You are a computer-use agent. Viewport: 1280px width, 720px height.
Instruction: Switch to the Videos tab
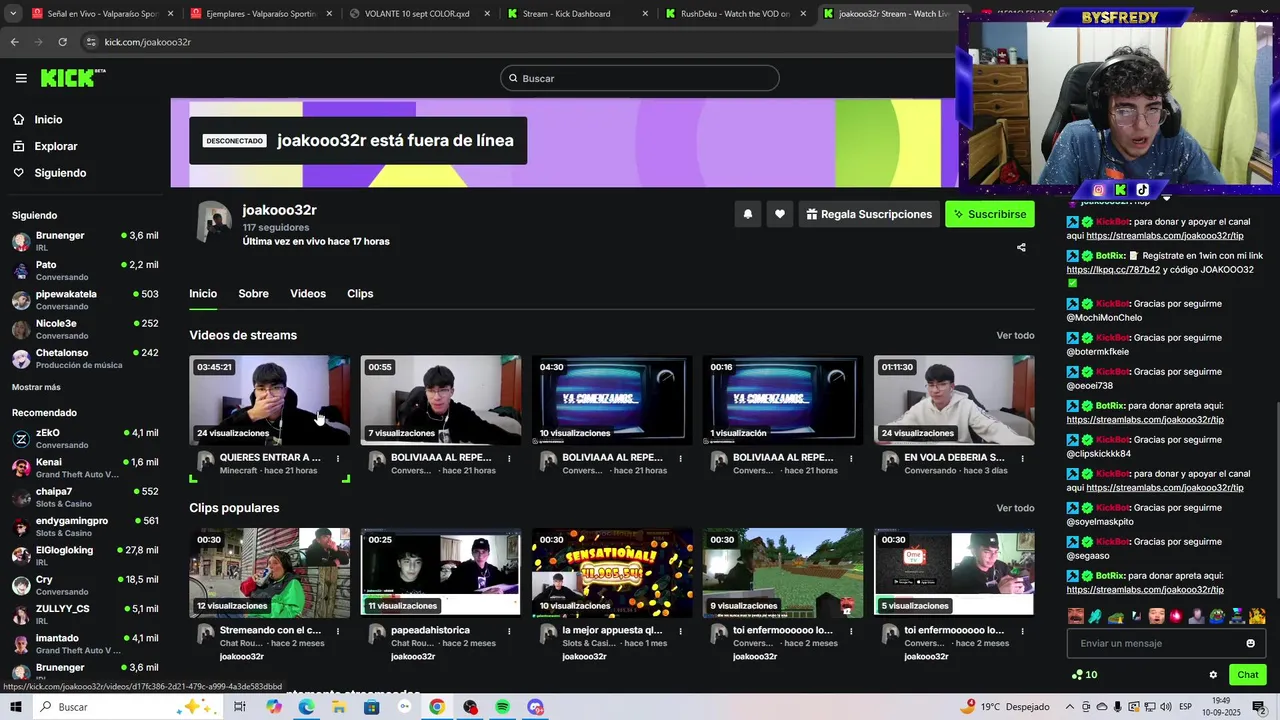click(x=308, y=293)
